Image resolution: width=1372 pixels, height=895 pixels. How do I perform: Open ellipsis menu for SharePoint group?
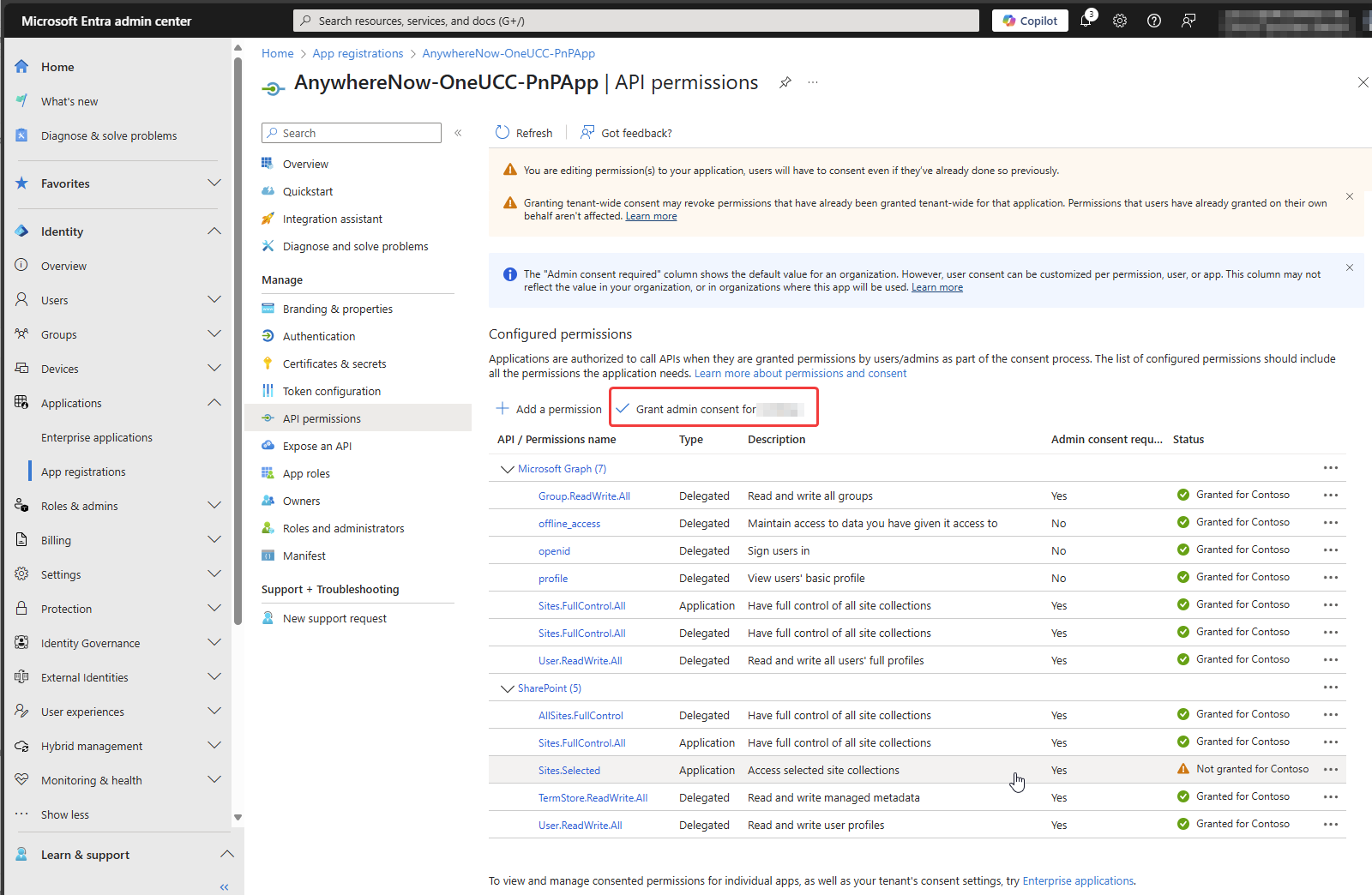[x=1331, y=688]
